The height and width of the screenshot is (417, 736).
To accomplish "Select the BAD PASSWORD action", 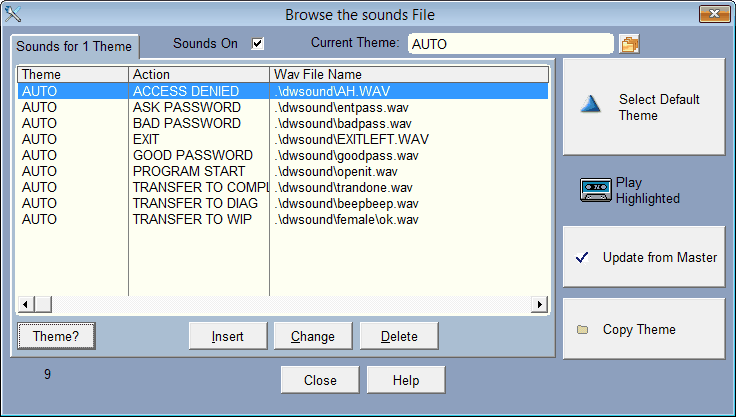I will point(187,123).
